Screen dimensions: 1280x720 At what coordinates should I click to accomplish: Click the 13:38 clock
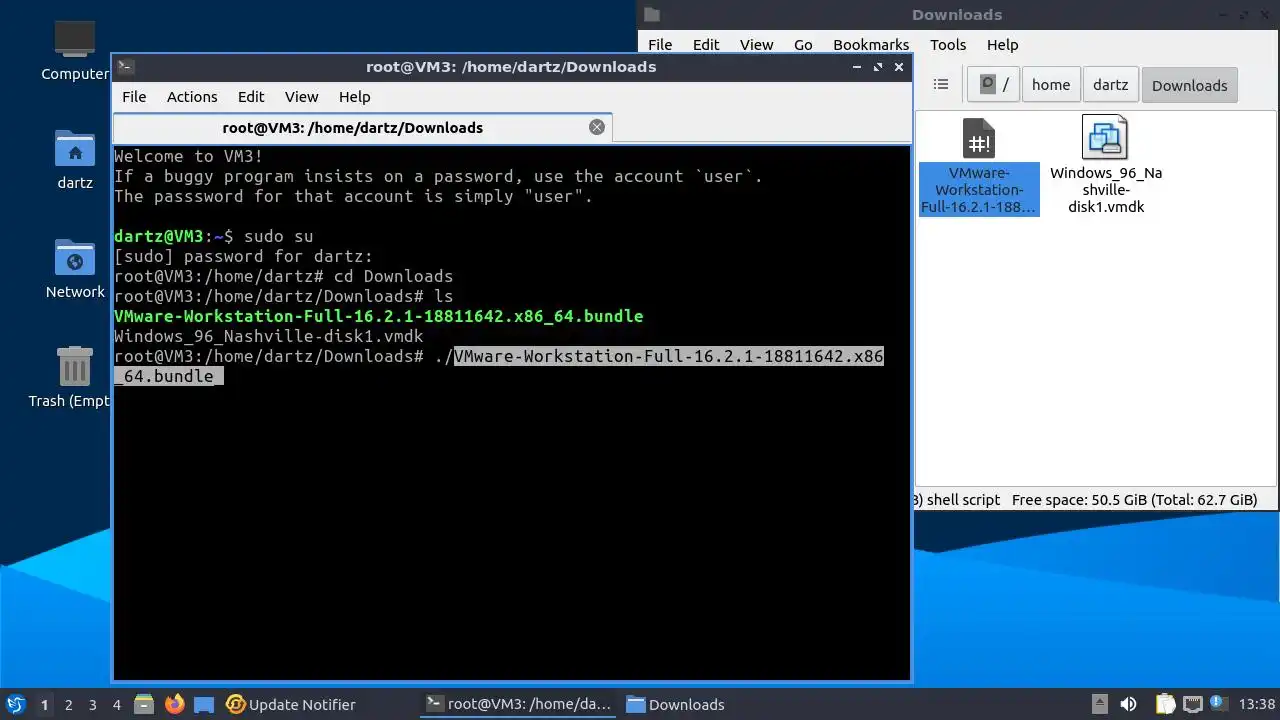click(1257, 705)
